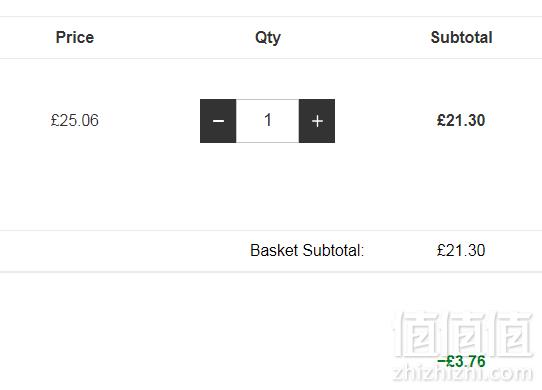
Task: Select the £25.06 unit price
Action: pos(75,120)
